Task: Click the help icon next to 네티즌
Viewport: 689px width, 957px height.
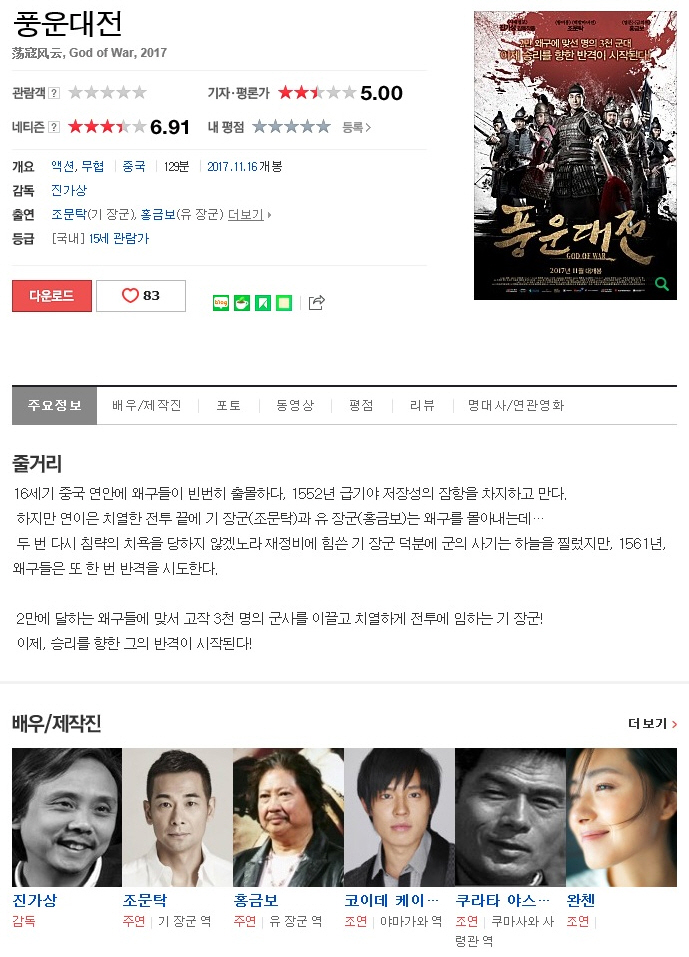Action: tap(54, 127)
